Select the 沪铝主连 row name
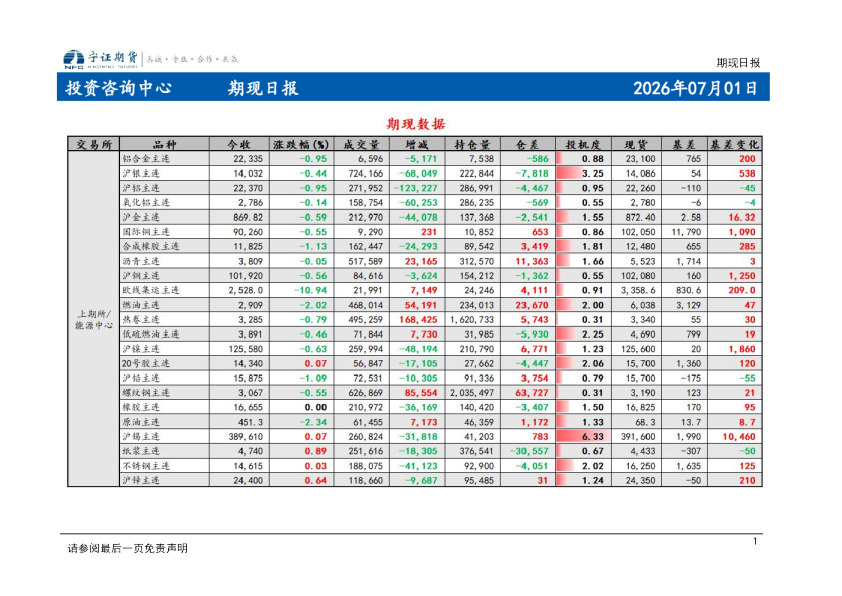This screenshot has width=842, height=596. pyautogui.click(x=141, y=188)
